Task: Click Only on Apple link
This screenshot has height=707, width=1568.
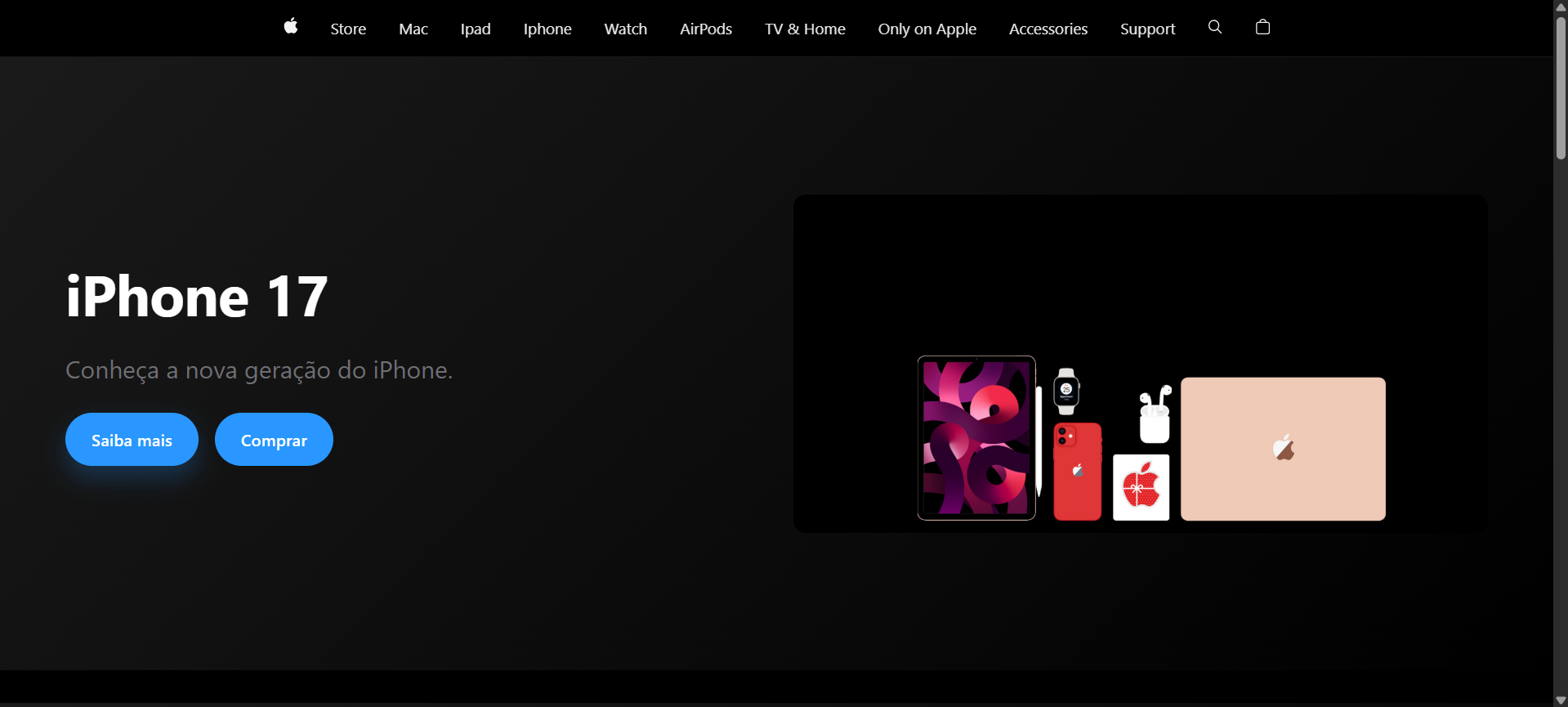Action: (927, 29)
